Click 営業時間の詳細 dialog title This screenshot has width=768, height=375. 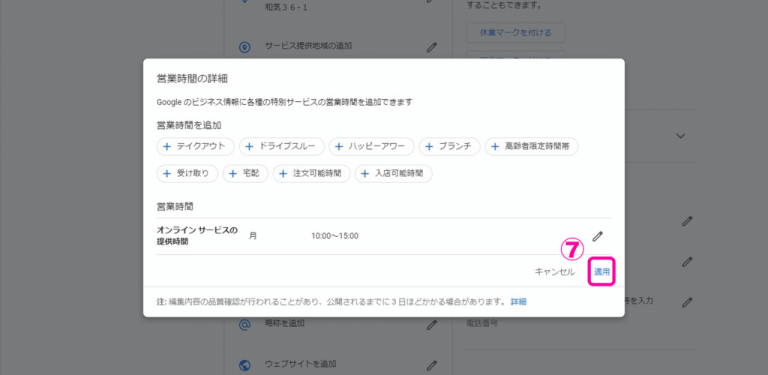192,78
